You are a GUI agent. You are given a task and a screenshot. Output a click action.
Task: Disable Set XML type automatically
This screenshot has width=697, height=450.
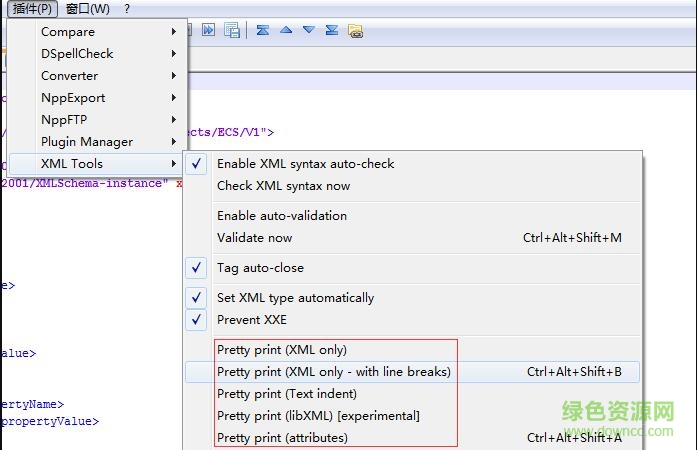coord(295,298)
